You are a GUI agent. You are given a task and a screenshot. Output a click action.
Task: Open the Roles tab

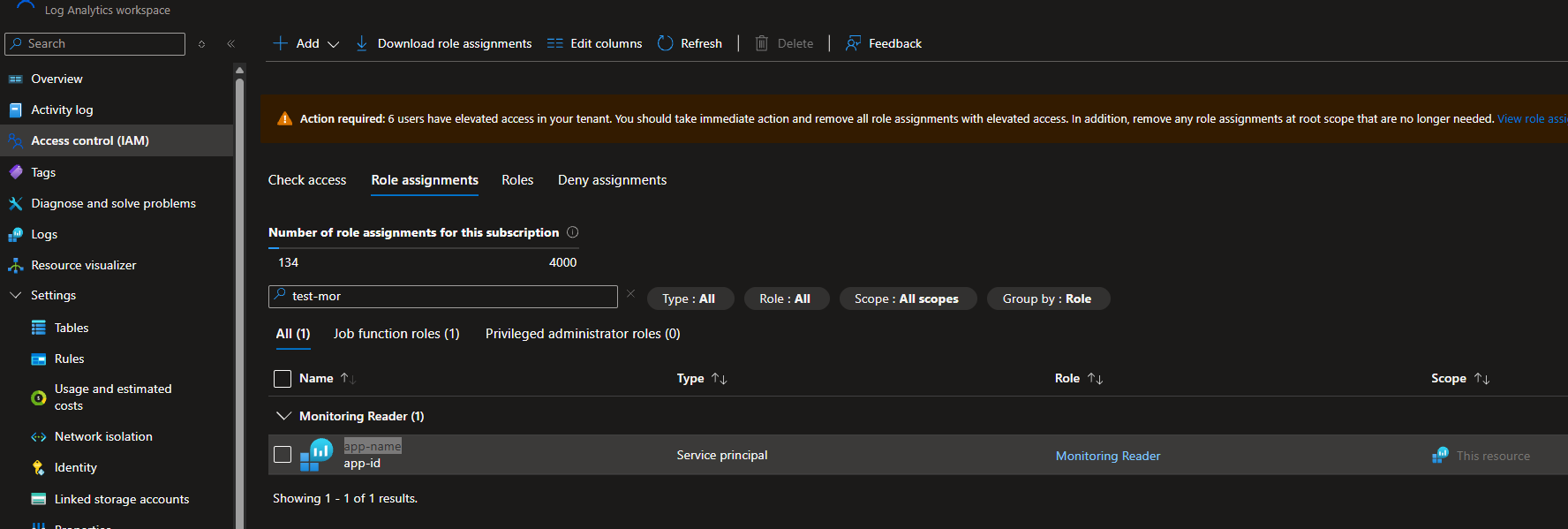tap(517, 180)
